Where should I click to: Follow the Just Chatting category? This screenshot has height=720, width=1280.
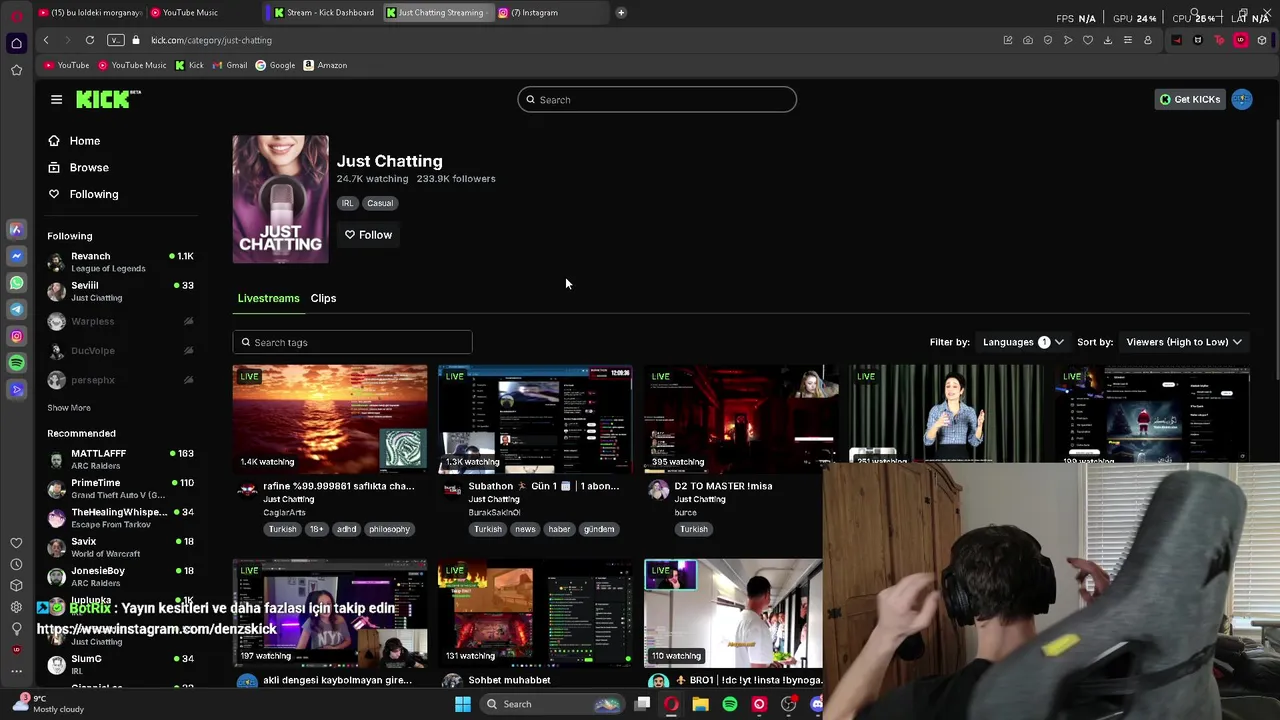tap(368, 235)
